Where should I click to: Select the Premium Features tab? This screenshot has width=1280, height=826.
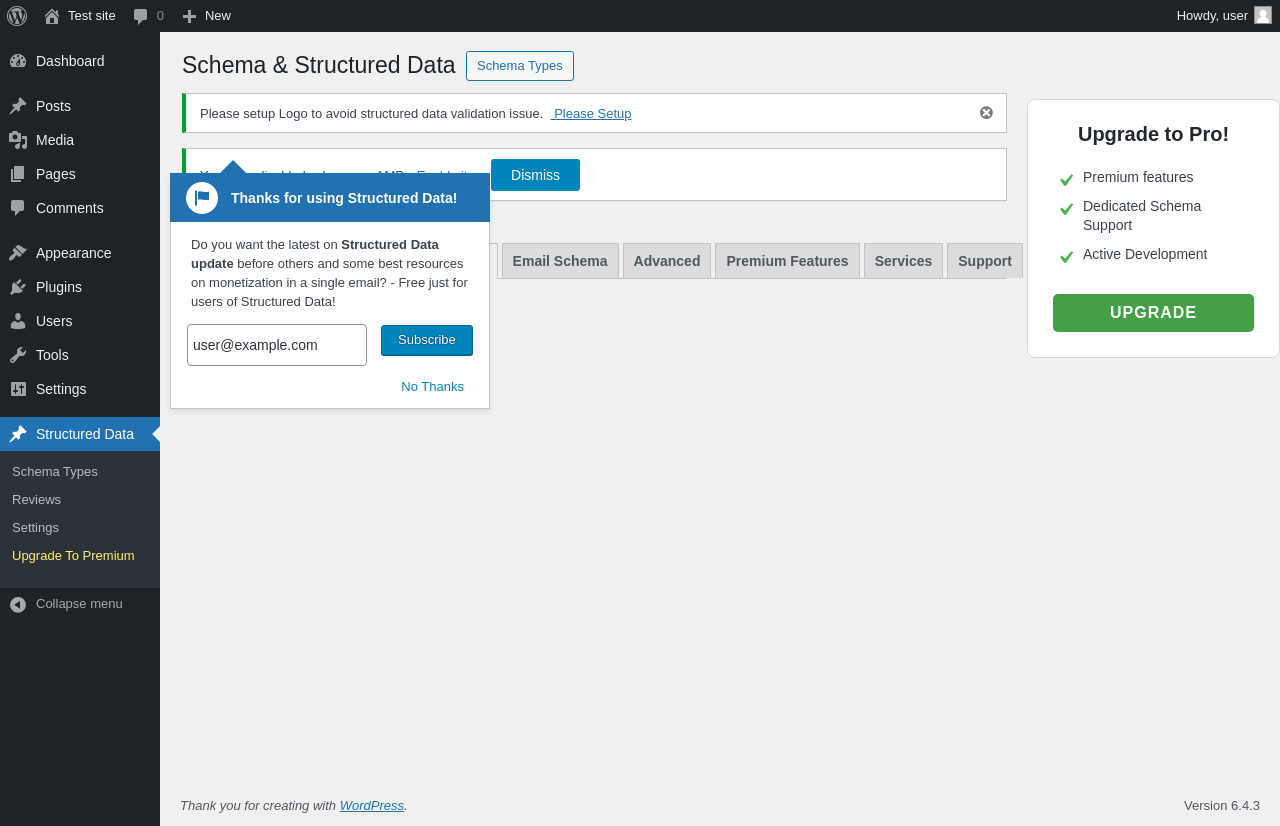click(x=787, y=261)
